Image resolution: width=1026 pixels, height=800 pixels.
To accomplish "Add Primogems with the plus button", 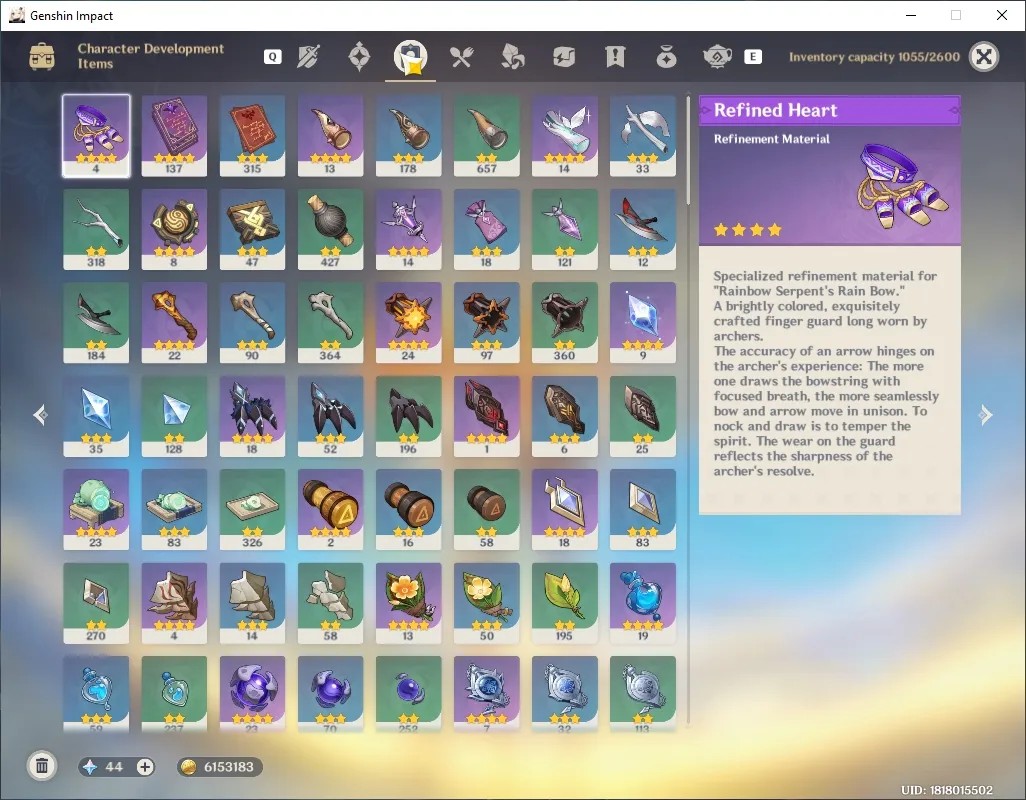I will click(x=145, y=767).
